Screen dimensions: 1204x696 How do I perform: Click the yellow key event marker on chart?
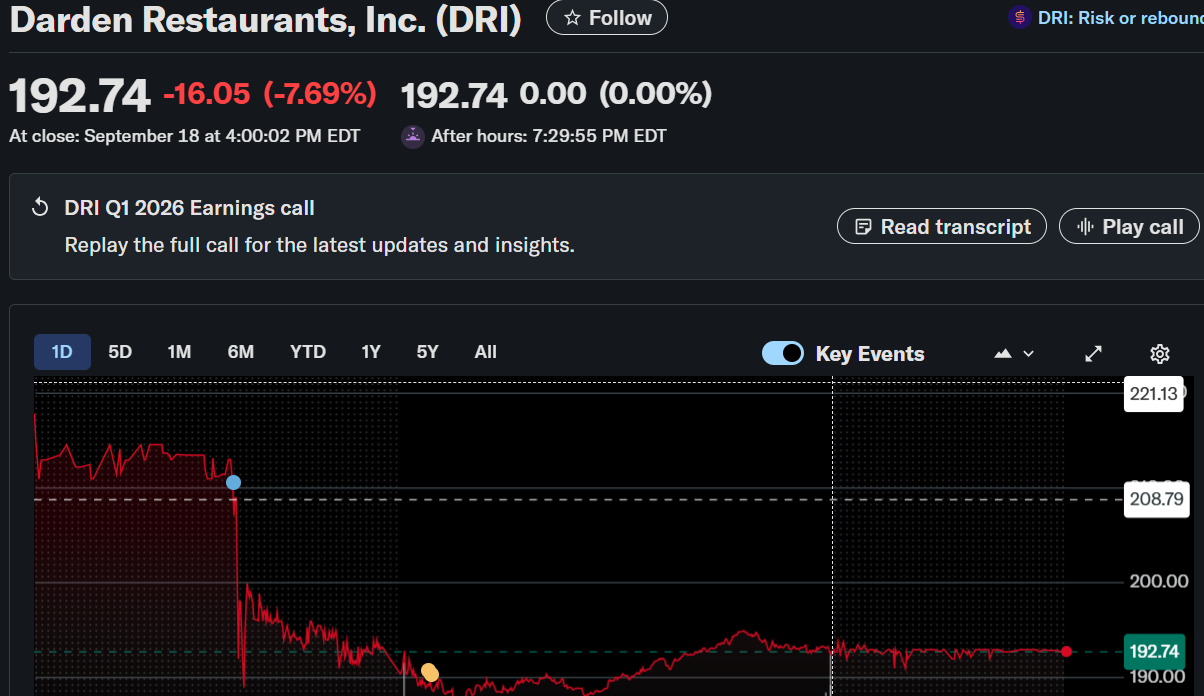[429, 672]
